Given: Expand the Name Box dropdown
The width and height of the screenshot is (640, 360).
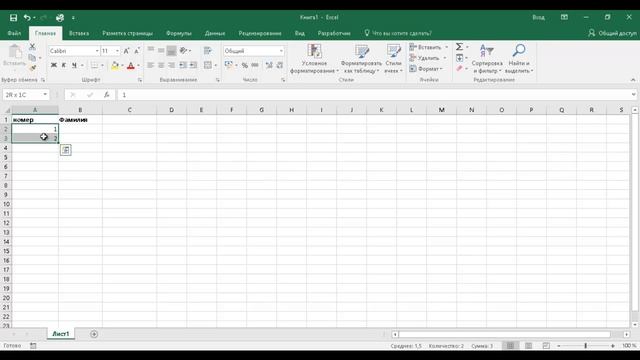Looking at the screenshot, I should tap(45, 95).
